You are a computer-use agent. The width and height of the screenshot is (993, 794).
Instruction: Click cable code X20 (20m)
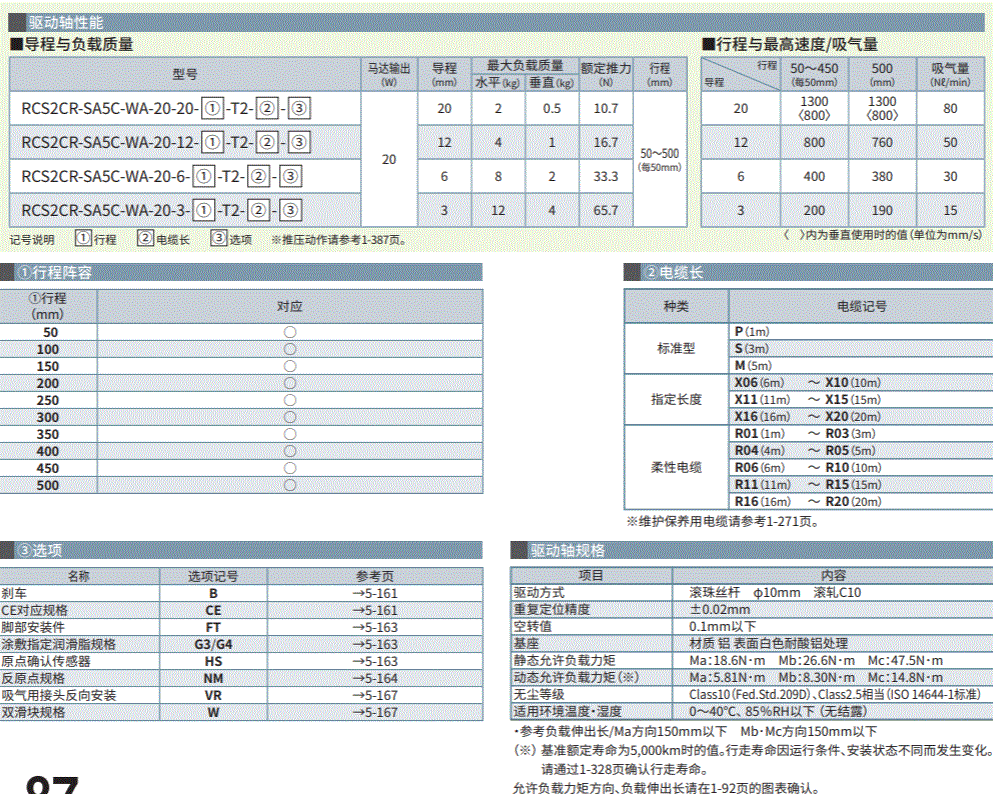852,417
